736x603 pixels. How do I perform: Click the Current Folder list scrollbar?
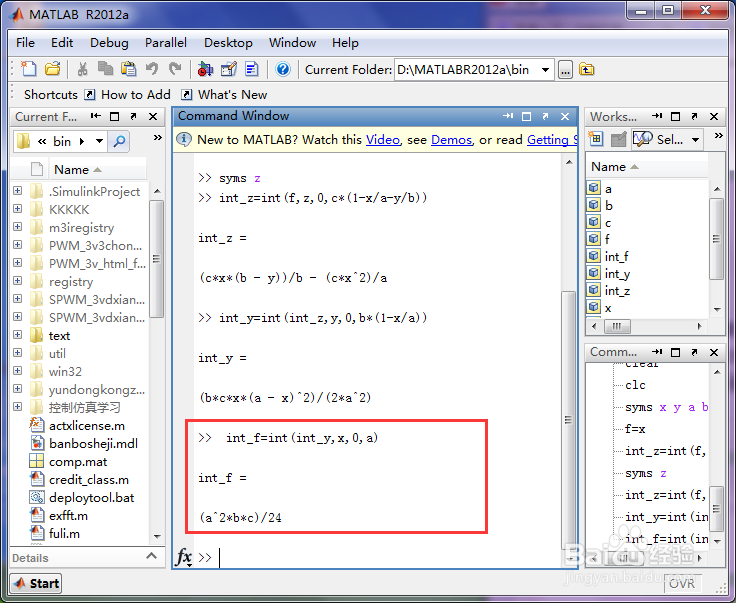coord(157,259)
